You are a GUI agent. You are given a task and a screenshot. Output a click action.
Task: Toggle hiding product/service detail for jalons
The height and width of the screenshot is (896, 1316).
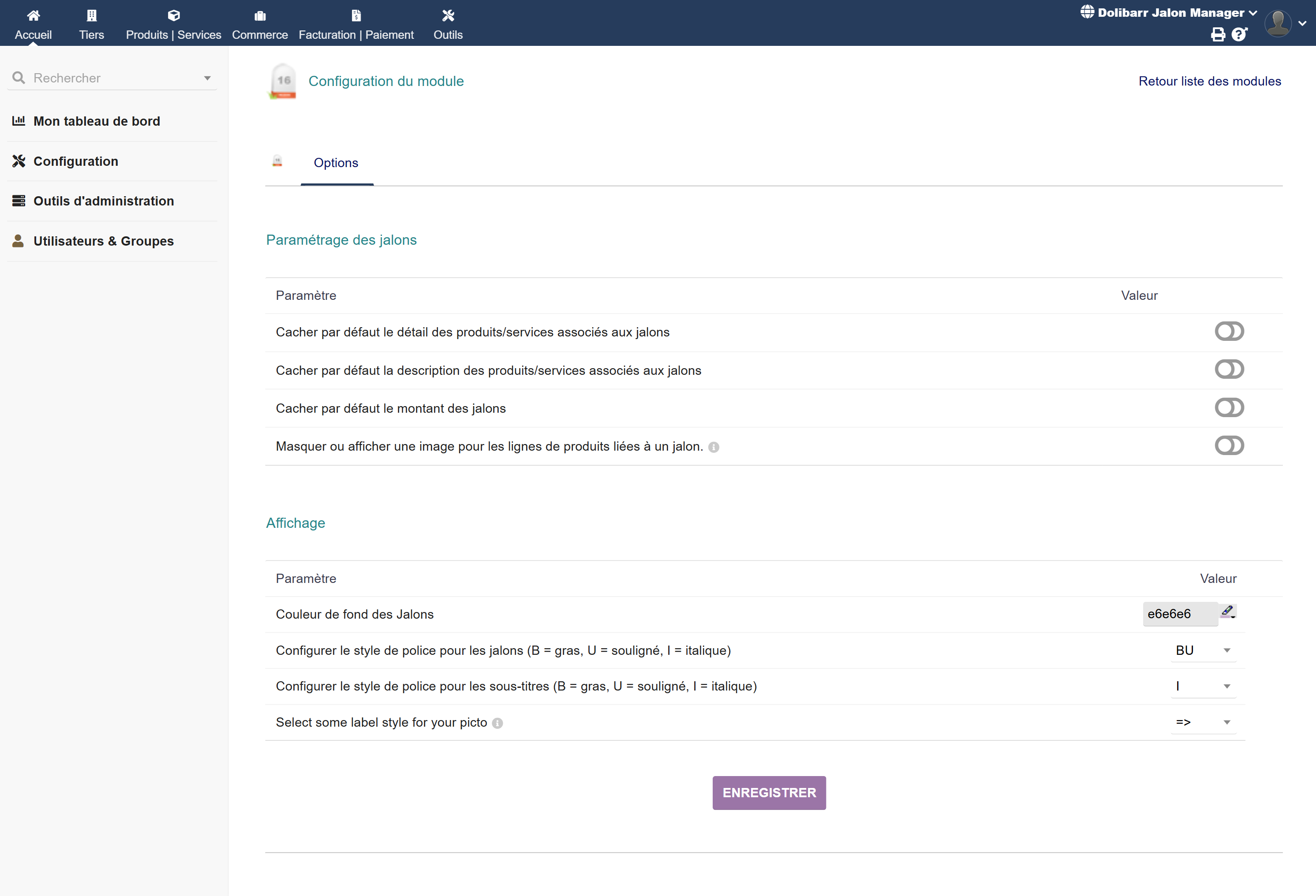(x=1229, y=332)
